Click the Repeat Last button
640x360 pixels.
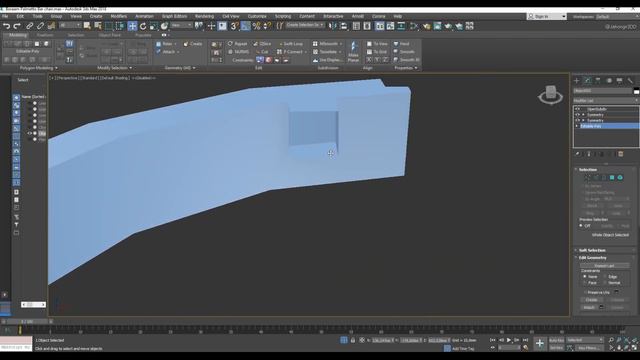(x=604, y=266)
